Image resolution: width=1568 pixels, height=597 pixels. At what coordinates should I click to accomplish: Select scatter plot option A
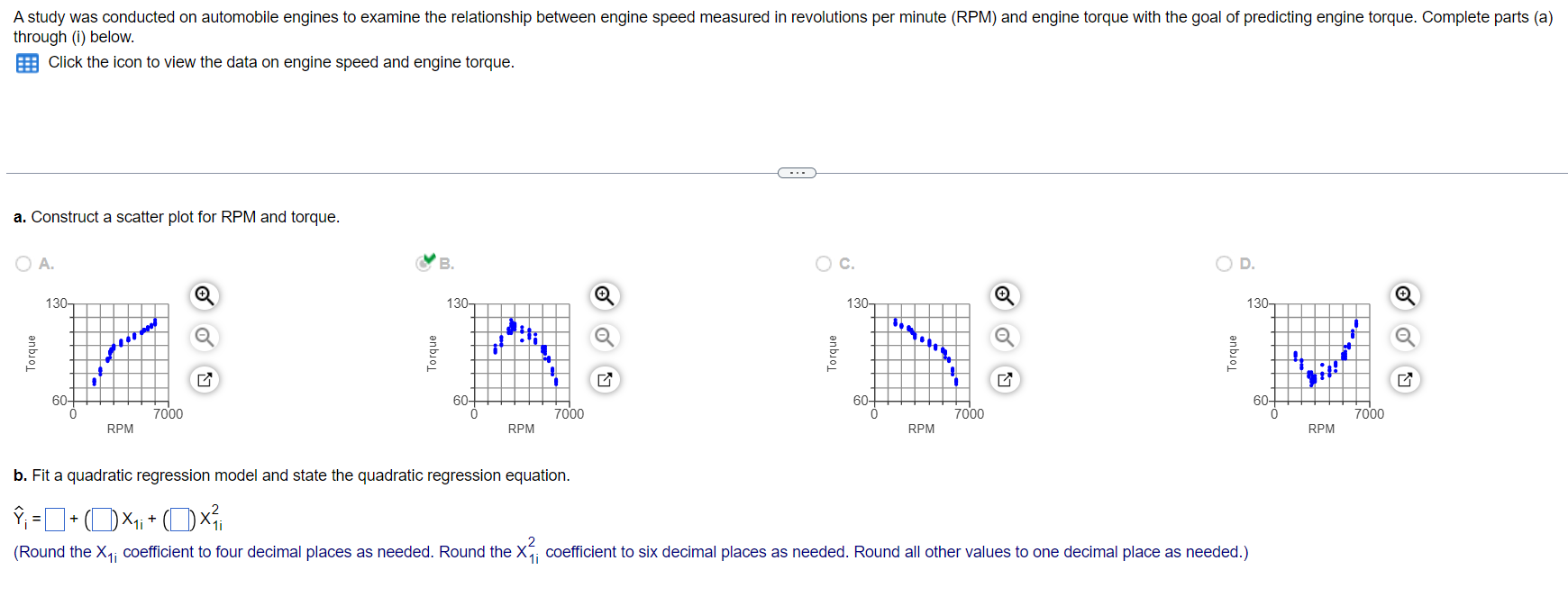pos(22,263)
